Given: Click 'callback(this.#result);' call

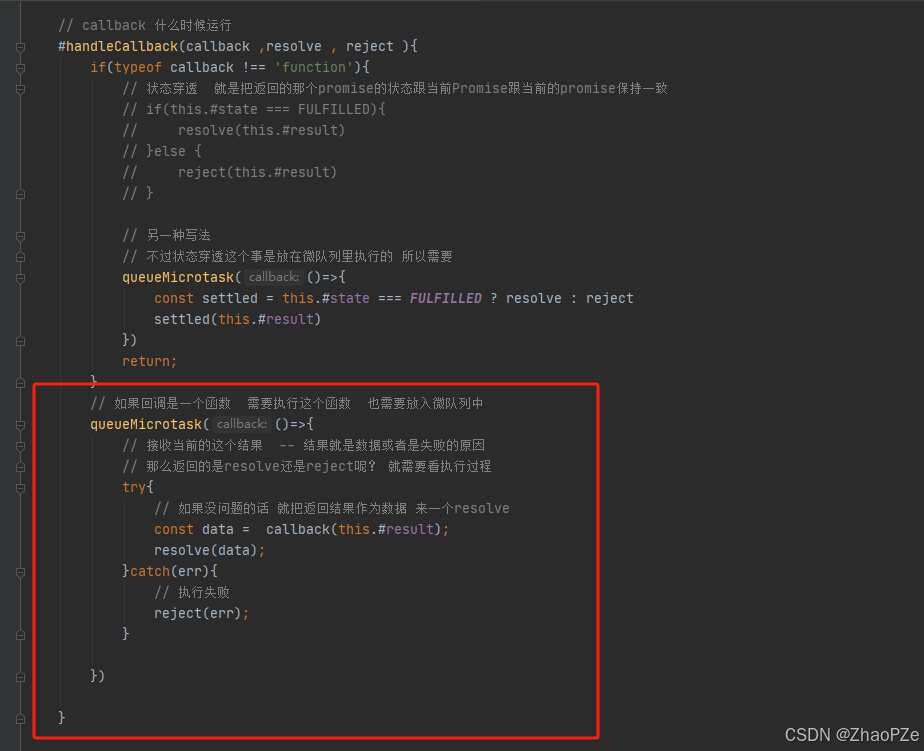Looking at the screenshot, I should click(x=357, y=529).
